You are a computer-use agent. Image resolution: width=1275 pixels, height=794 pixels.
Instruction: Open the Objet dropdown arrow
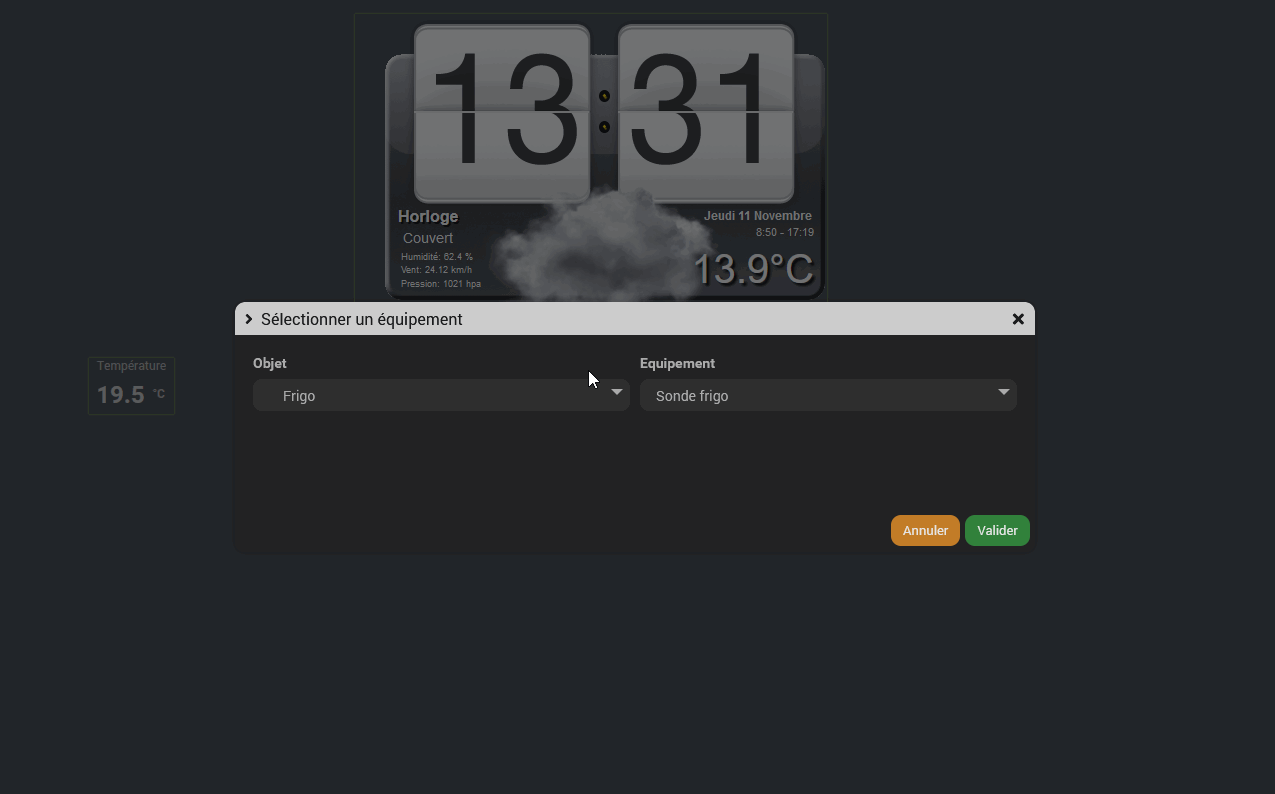[617, 392]
